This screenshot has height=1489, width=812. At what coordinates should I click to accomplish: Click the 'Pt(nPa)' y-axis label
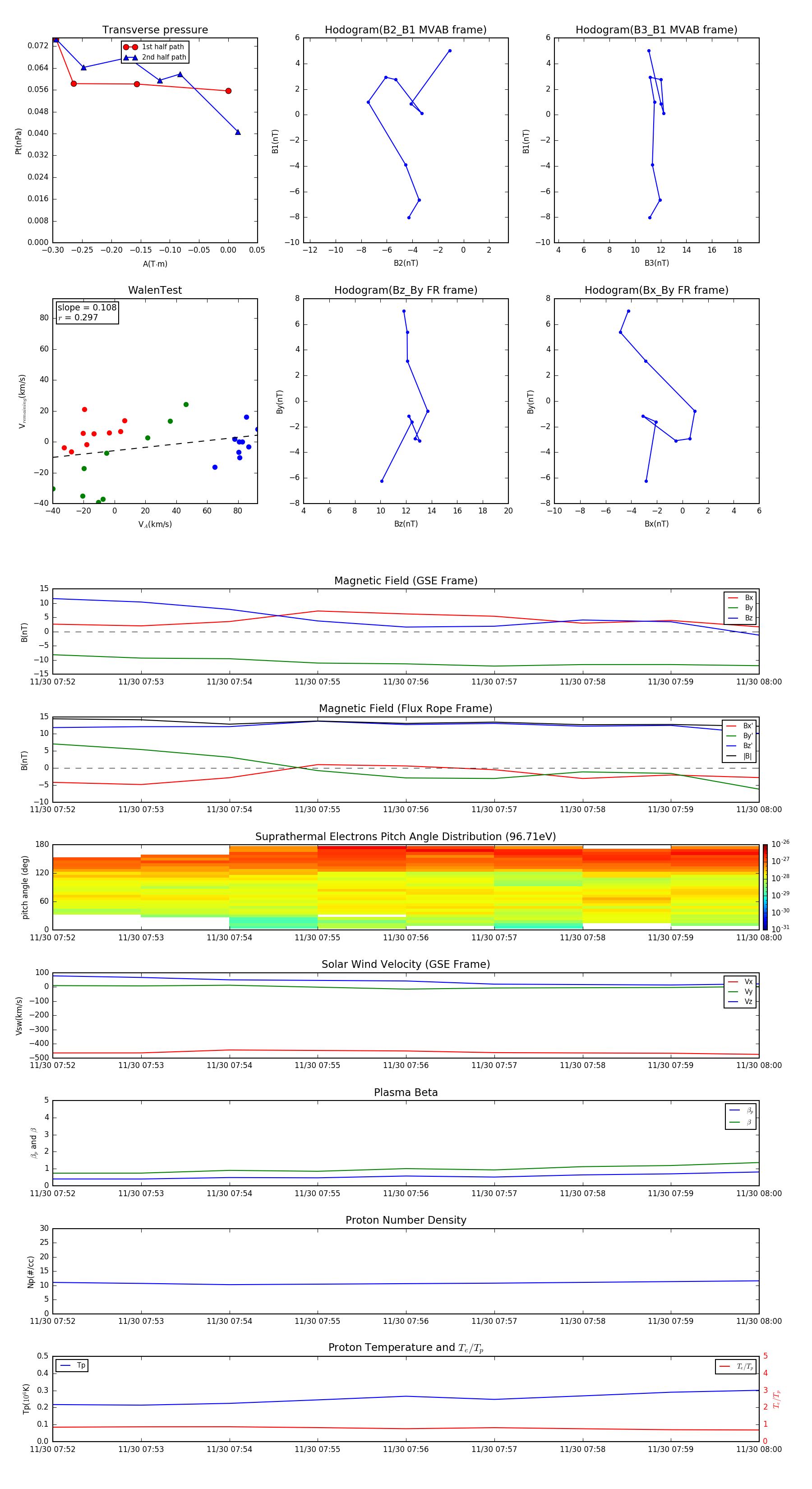18,140
